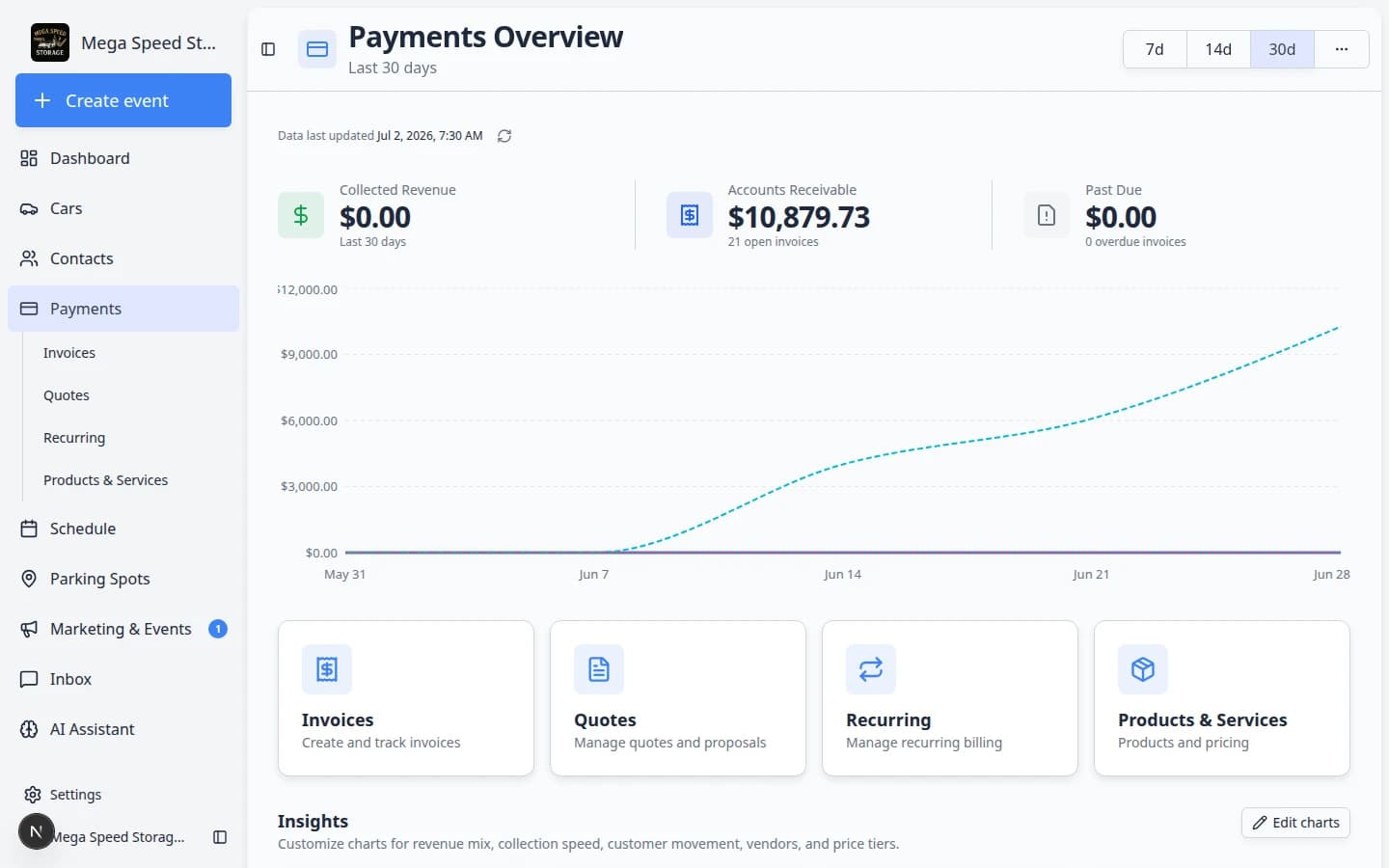Click the collapse icon beside Mega Speed Storage account
This screenshot has width=1389, height=868.
(x=220, y=837)
